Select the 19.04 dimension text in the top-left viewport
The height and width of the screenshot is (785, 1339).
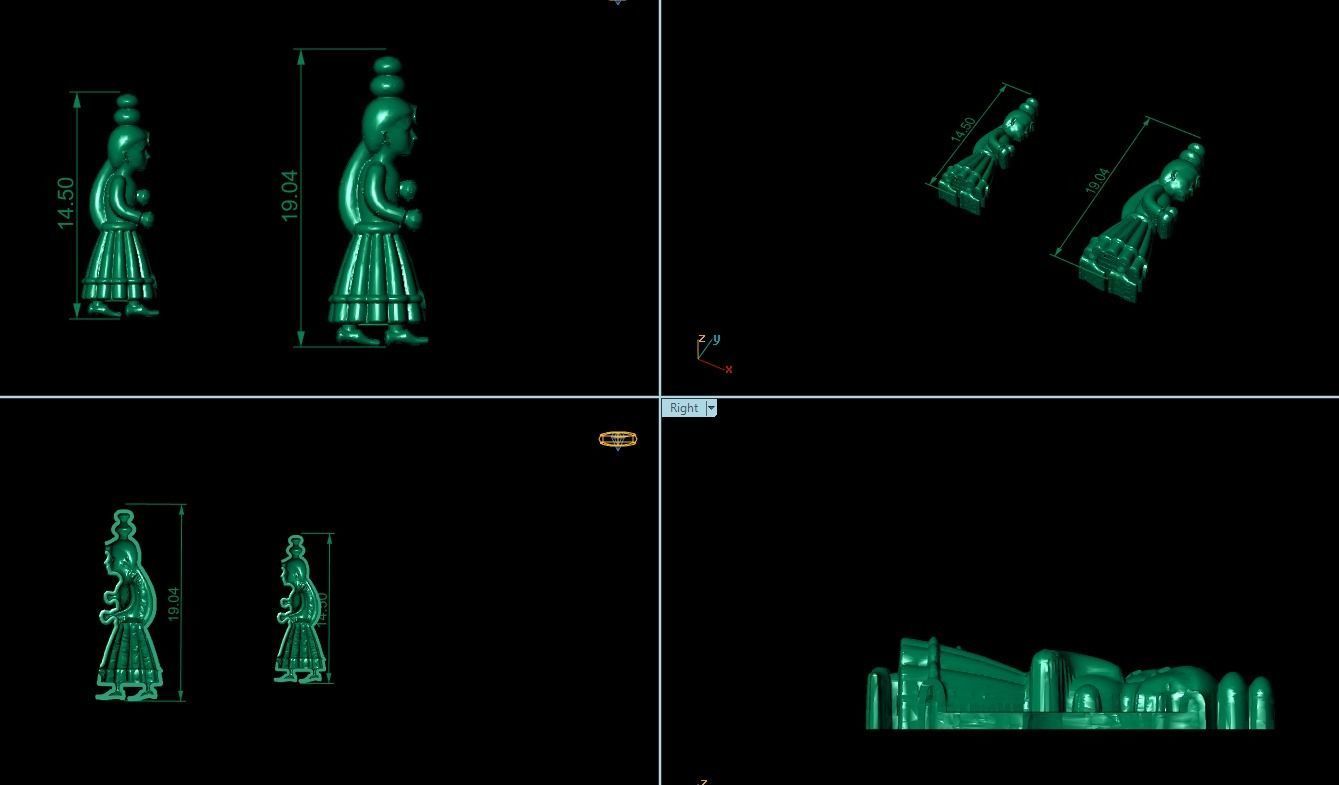290,196
